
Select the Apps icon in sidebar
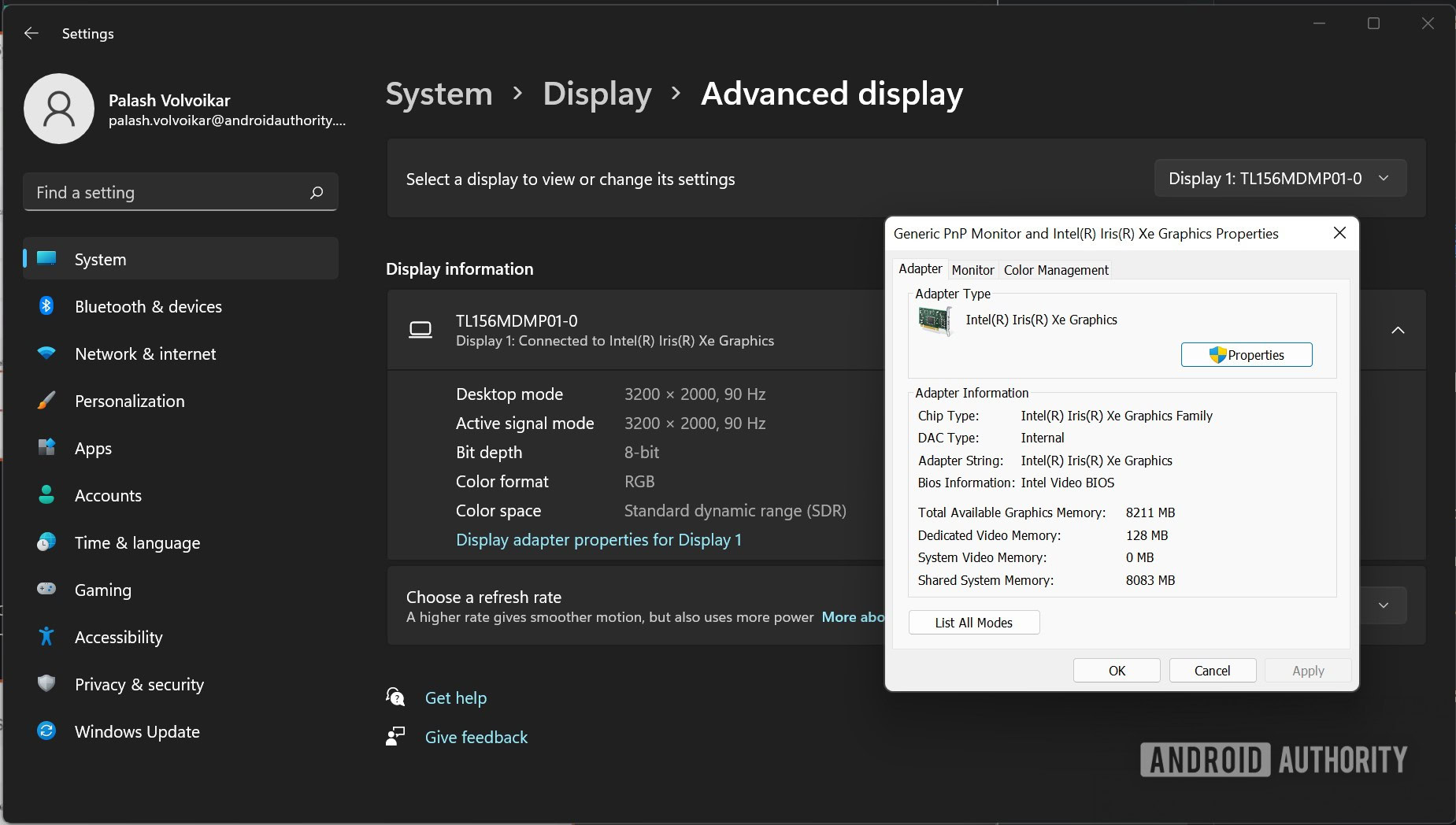(46, 447)
